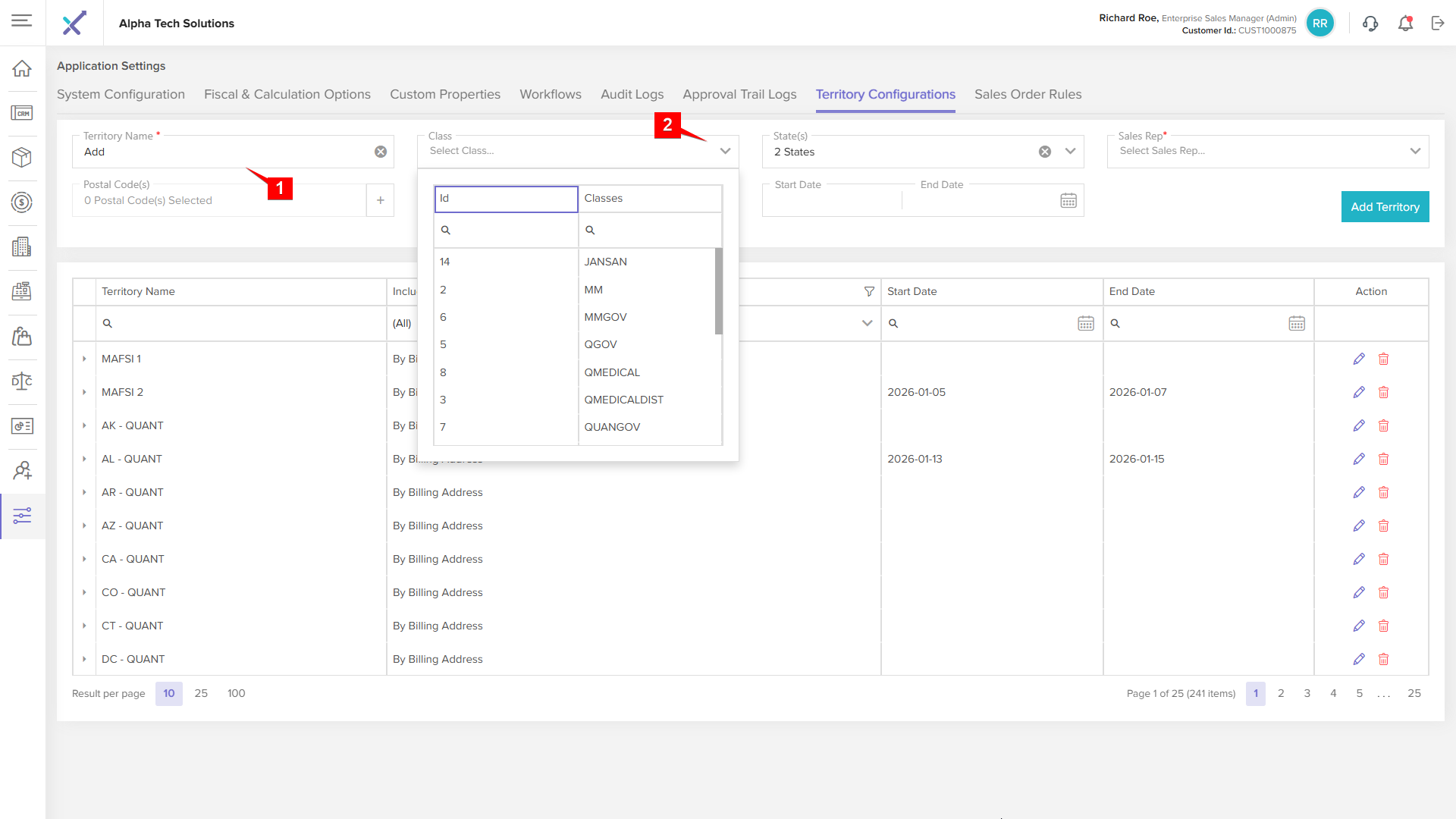Clear the Territory Name field

(381, 152)
